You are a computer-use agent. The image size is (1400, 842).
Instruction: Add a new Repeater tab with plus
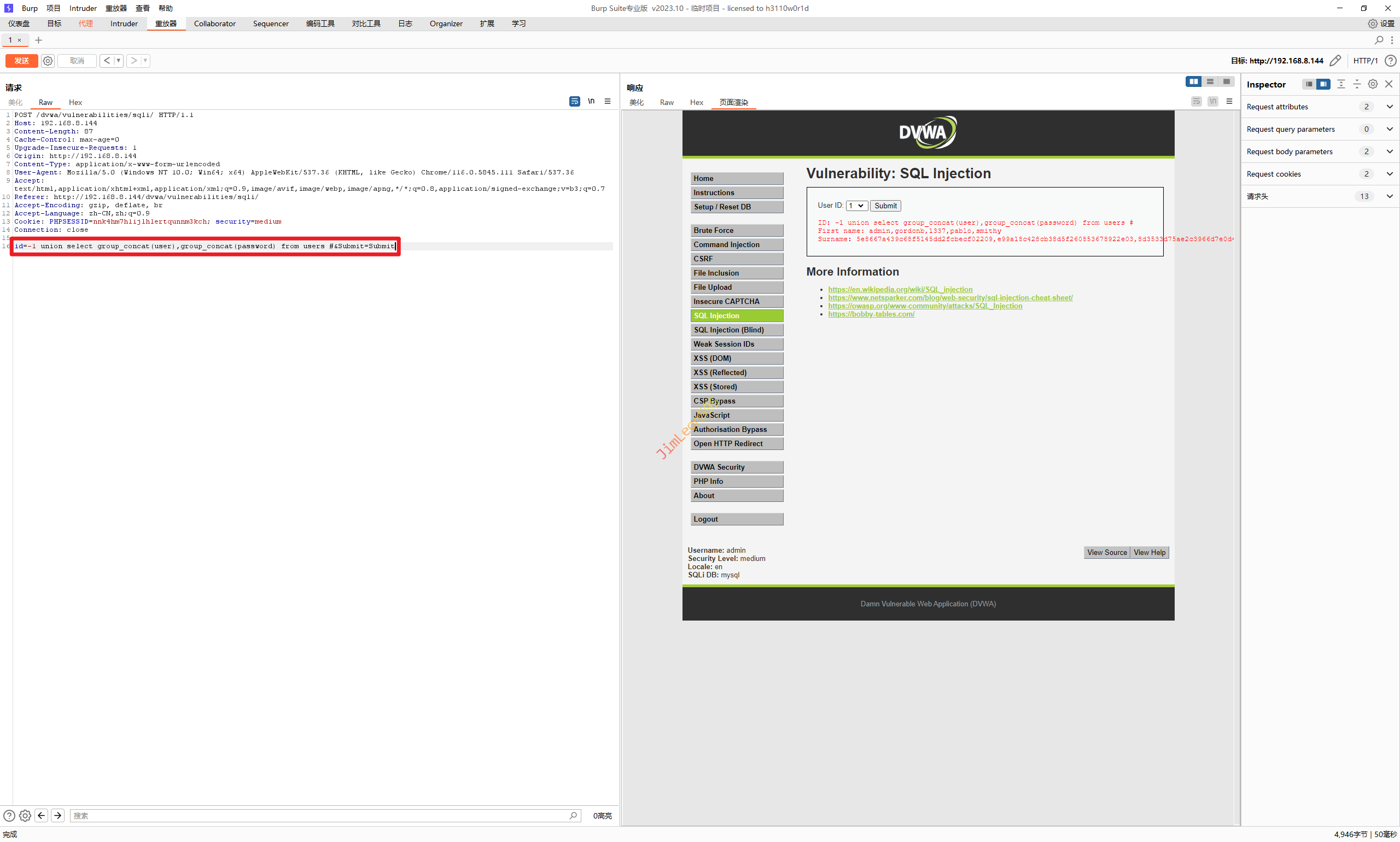coord(39,40)
